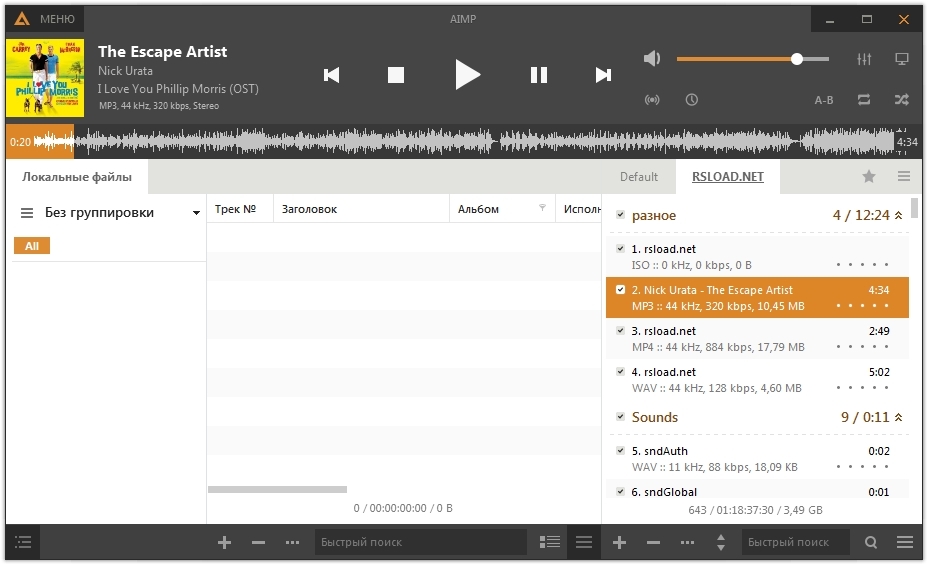Image resolution: width=928 pixels, height=565 pixels.
Task: Open the Альбом column filter icon
Action: tap(542, 208)
